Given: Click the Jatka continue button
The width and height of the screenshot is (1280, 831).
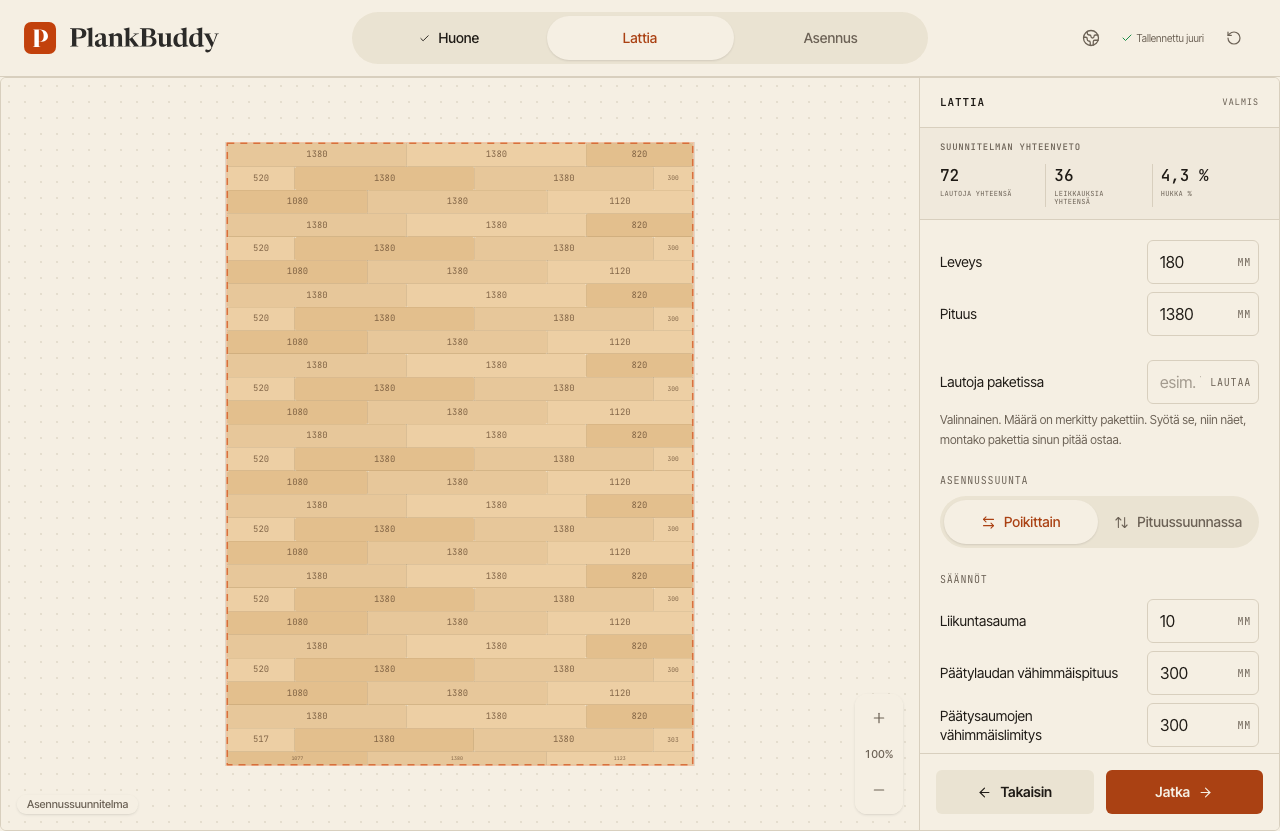Looking at the screenshot, I should (1184, 792).
